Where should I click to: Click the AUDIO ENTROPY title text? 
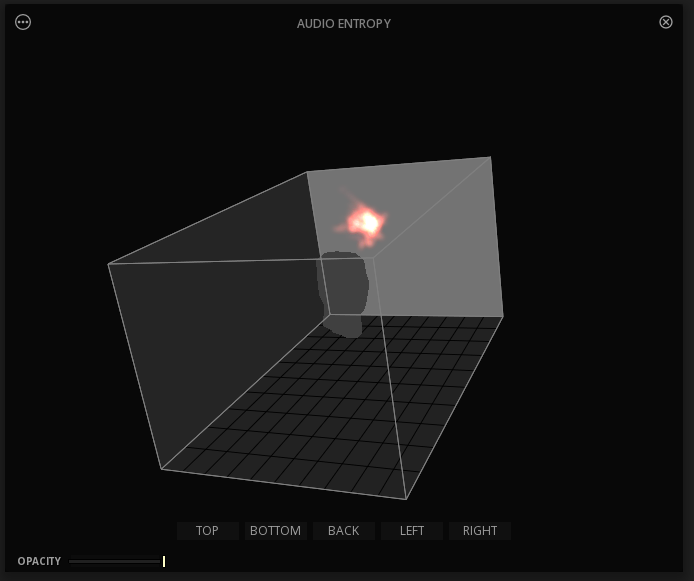[344, 23]
